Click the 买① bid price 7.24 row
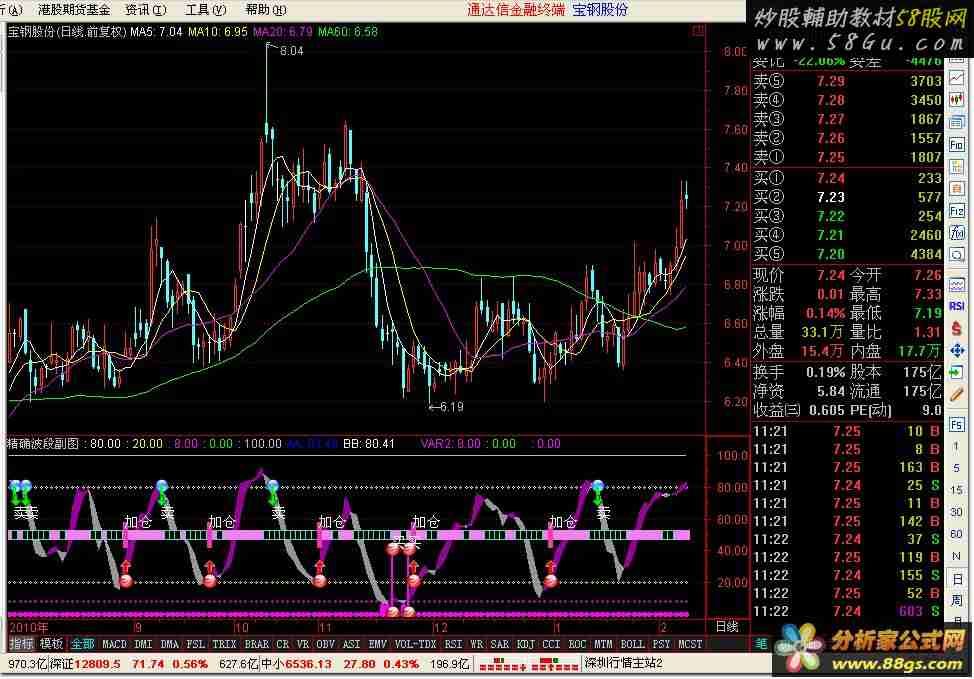This screenshot has height=679, width=974. 847,178
